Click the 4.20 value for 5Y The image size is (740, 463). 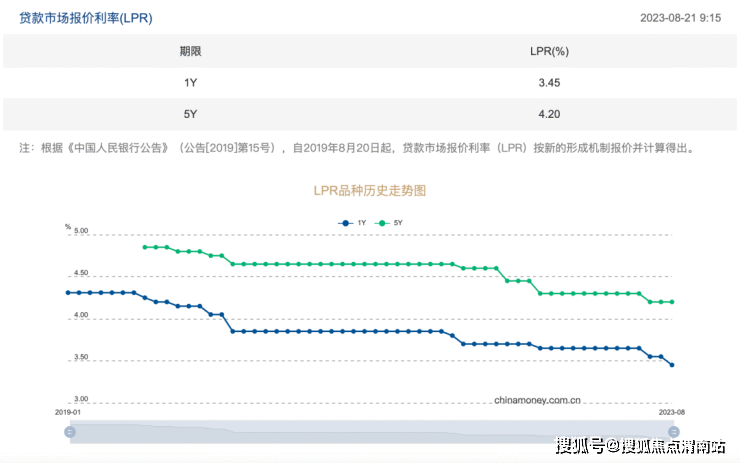tap(548, 114)
